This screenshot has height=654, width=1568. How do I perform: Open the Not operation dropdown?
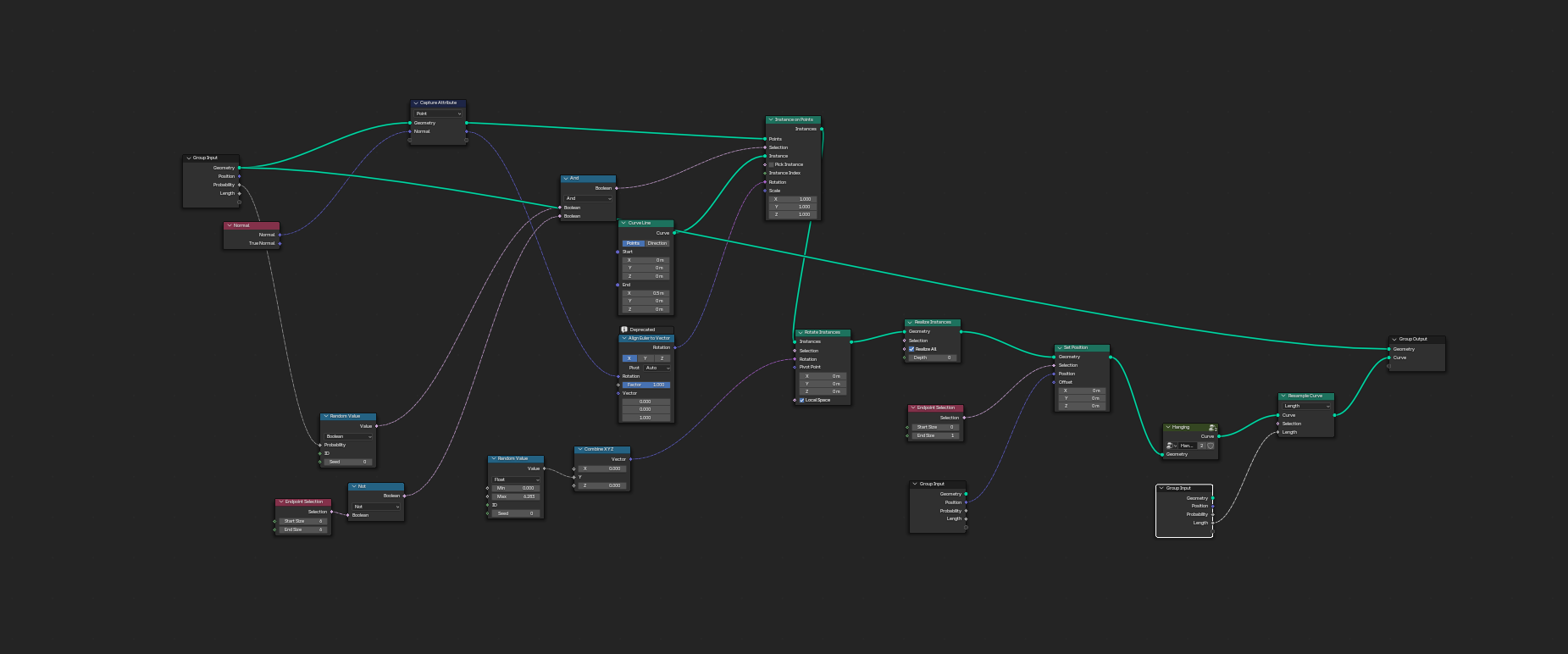pos(376,507)
